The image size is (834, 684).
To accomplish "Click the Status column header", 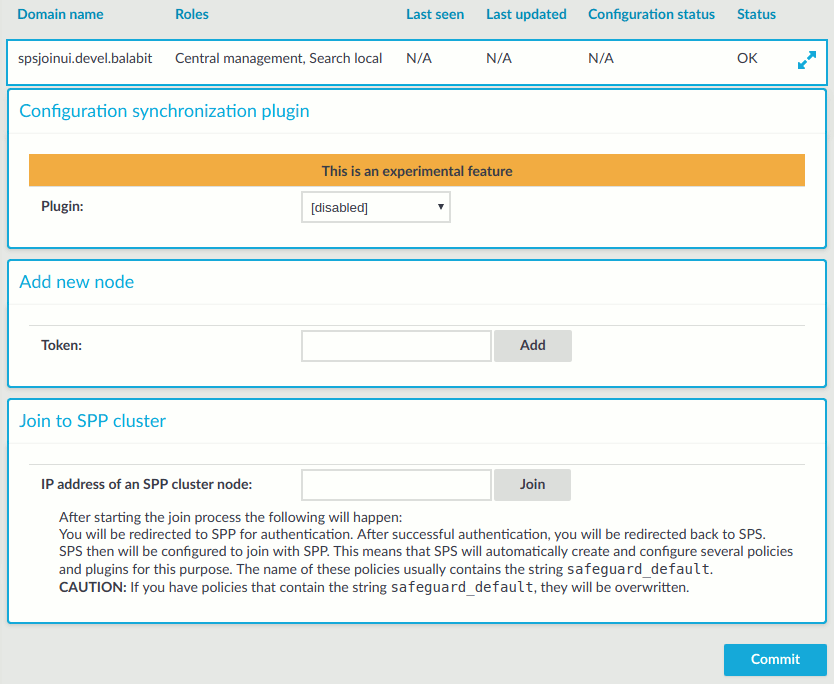I will (756, 14).
